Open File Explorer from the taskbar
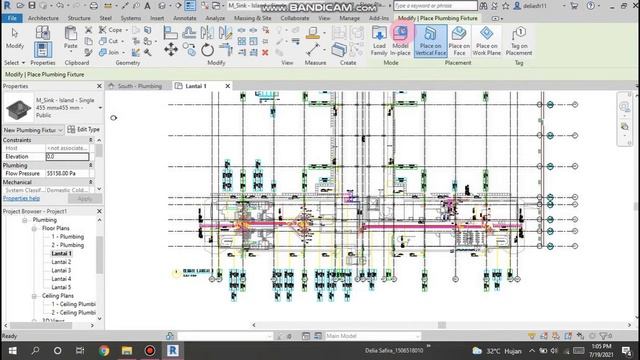640x360 pixels. coord(127,350)
